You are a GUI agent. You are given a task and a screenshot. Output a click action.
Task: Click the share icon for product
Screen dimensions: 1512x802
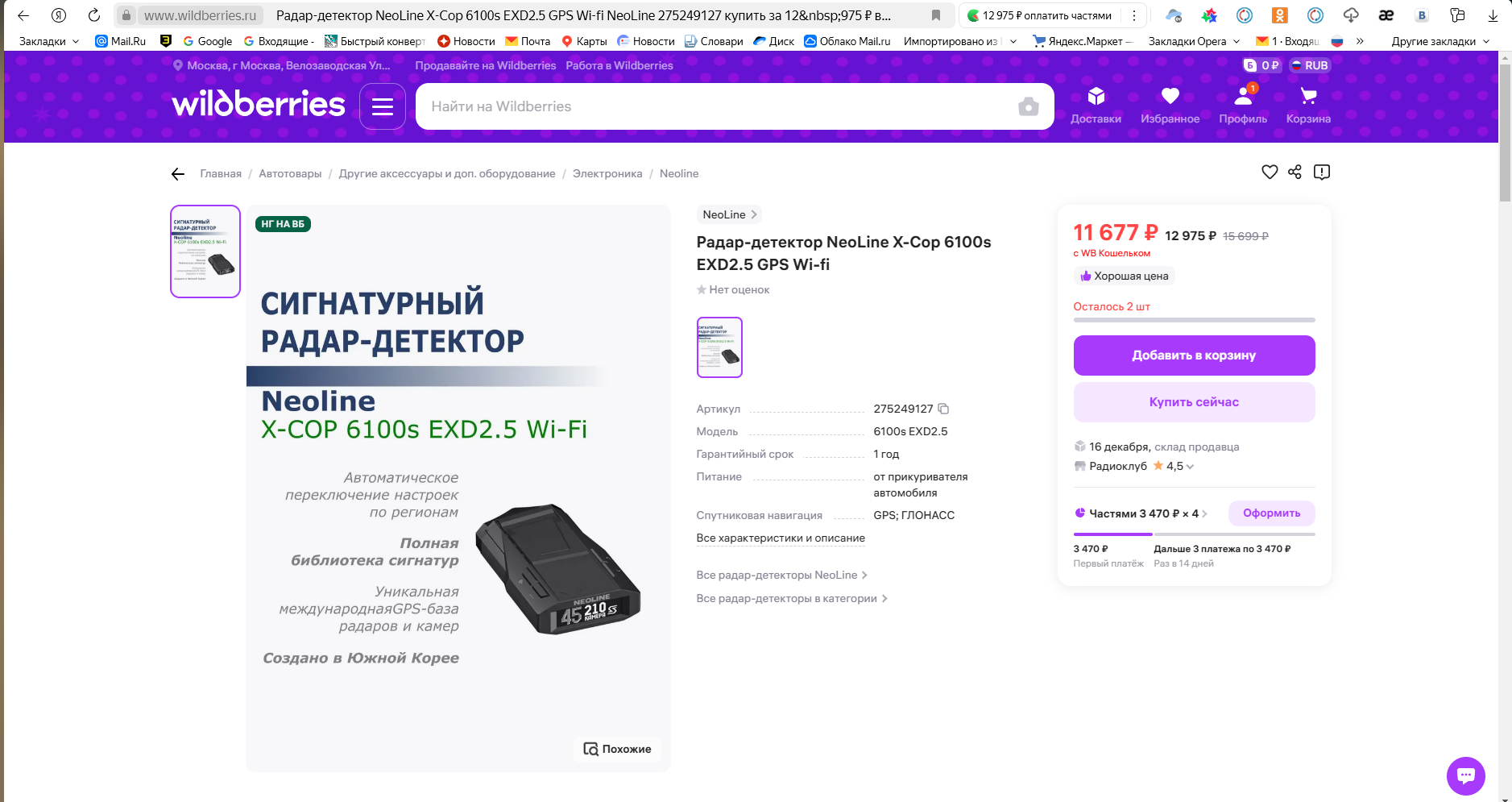click(1295, 172)
